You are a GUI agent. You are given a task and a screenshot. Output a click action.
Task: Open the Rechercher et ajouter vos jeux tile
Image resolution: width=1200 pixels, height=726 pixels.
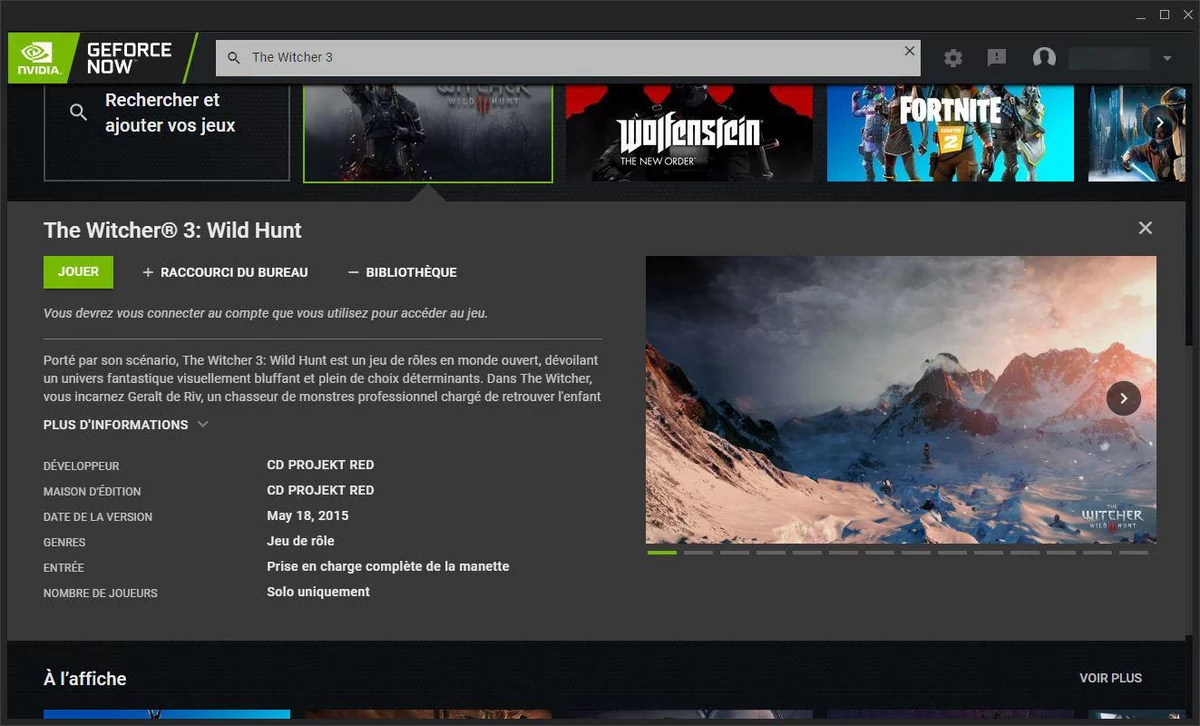tap(167, 133)
